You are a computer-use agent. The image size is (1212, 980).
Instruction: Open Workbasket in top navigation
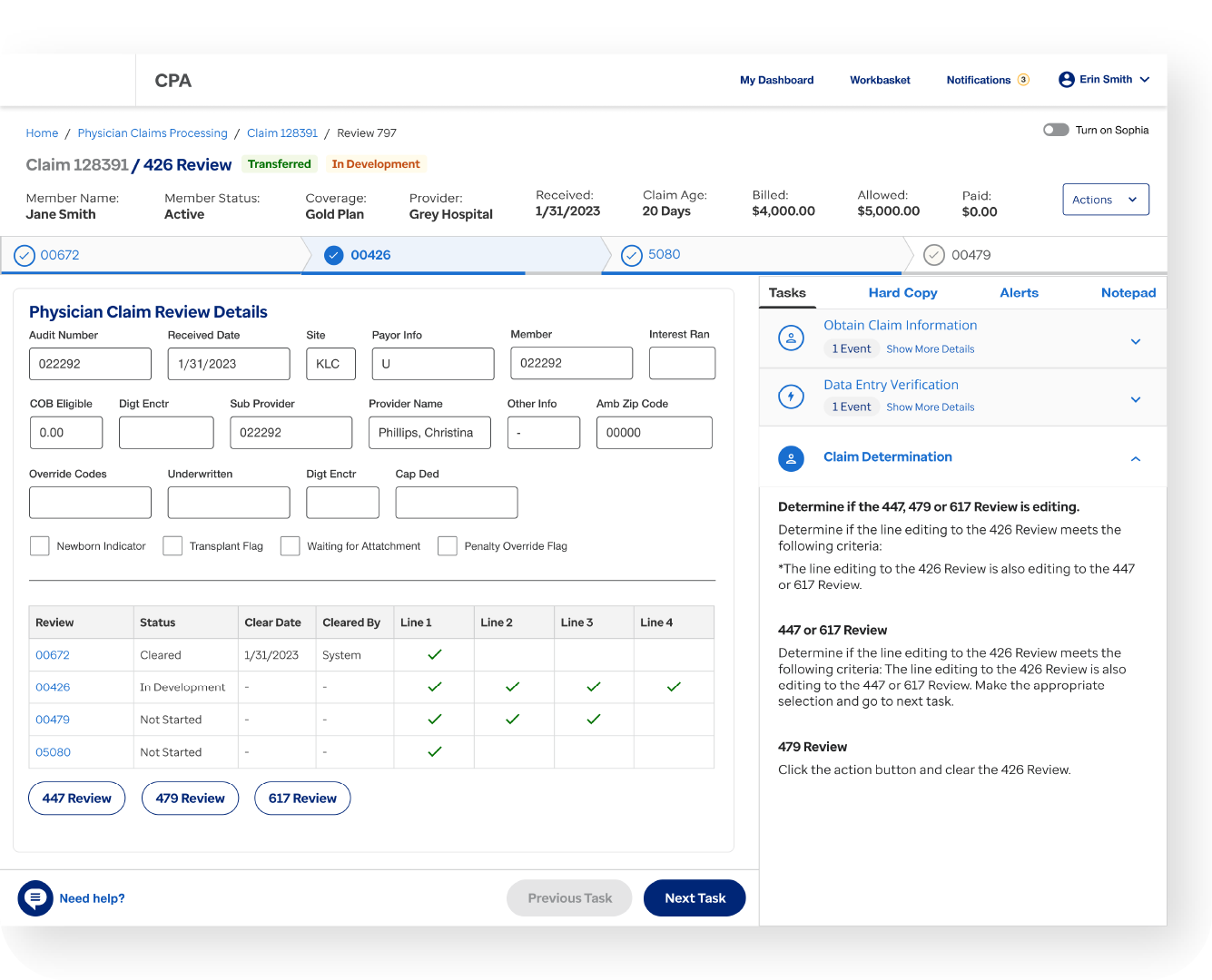[880, 80]
